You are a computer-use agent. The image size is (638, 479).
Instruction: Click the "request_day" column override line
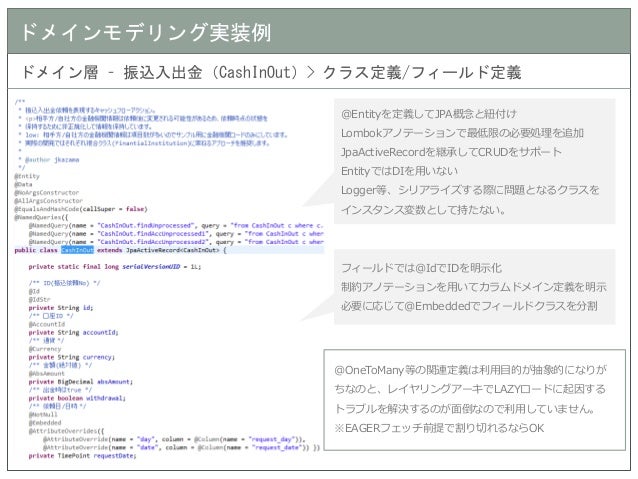pyautogui.click(x=174, y=439)
